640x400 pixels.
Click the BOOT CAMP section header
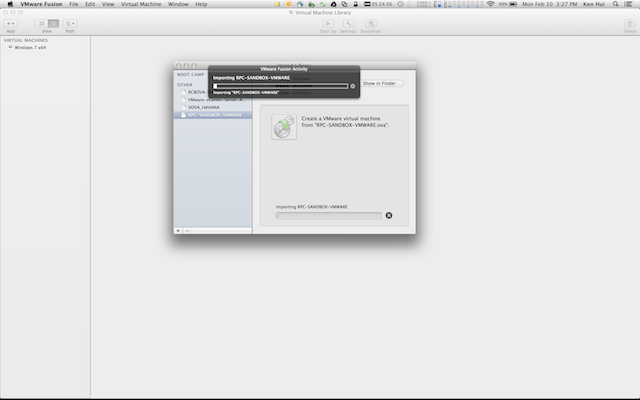(x=190, y=75)
